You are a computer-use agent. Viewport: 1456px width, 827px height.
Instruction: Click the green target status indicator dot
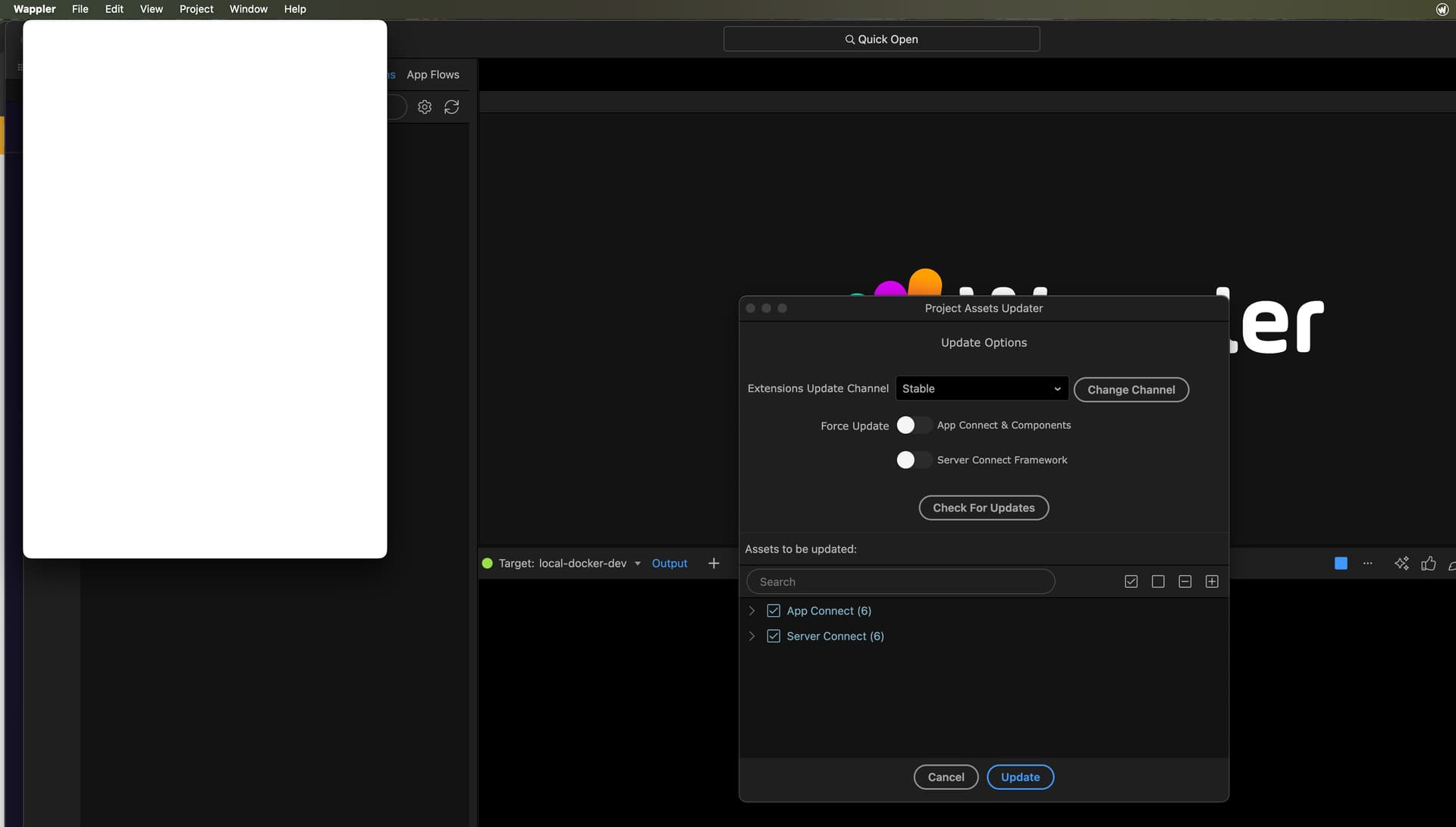[x=488, y=563]
